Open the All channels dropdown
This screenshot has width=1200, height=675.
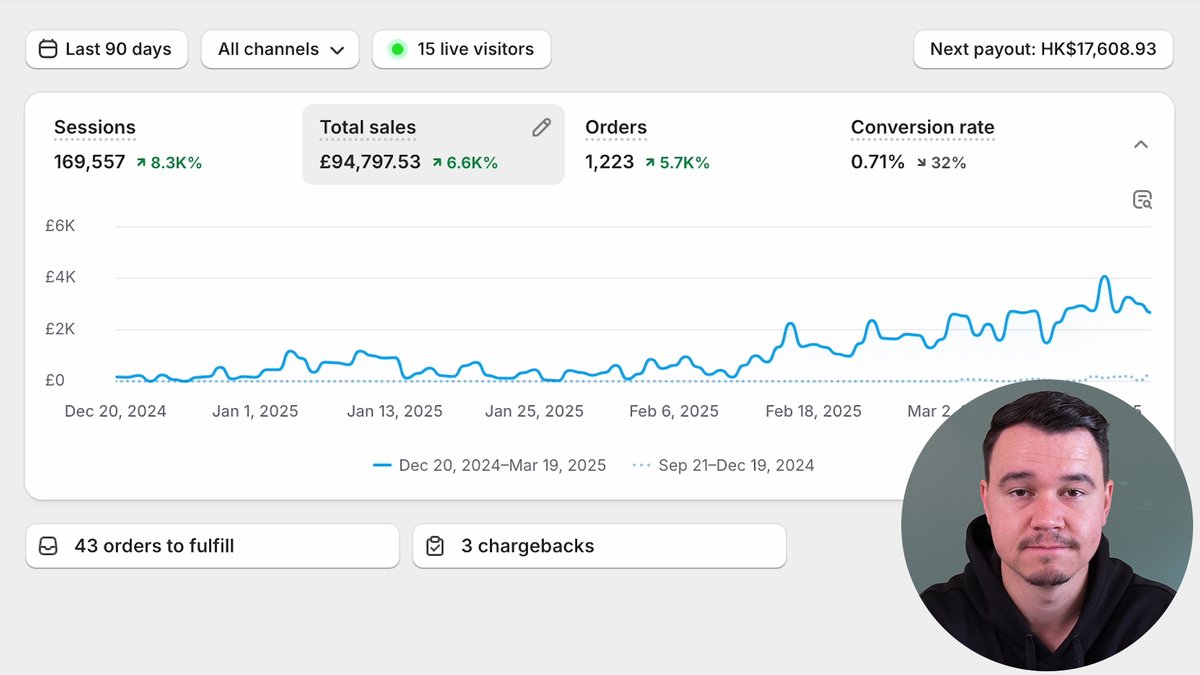click(x=280, y=48)
